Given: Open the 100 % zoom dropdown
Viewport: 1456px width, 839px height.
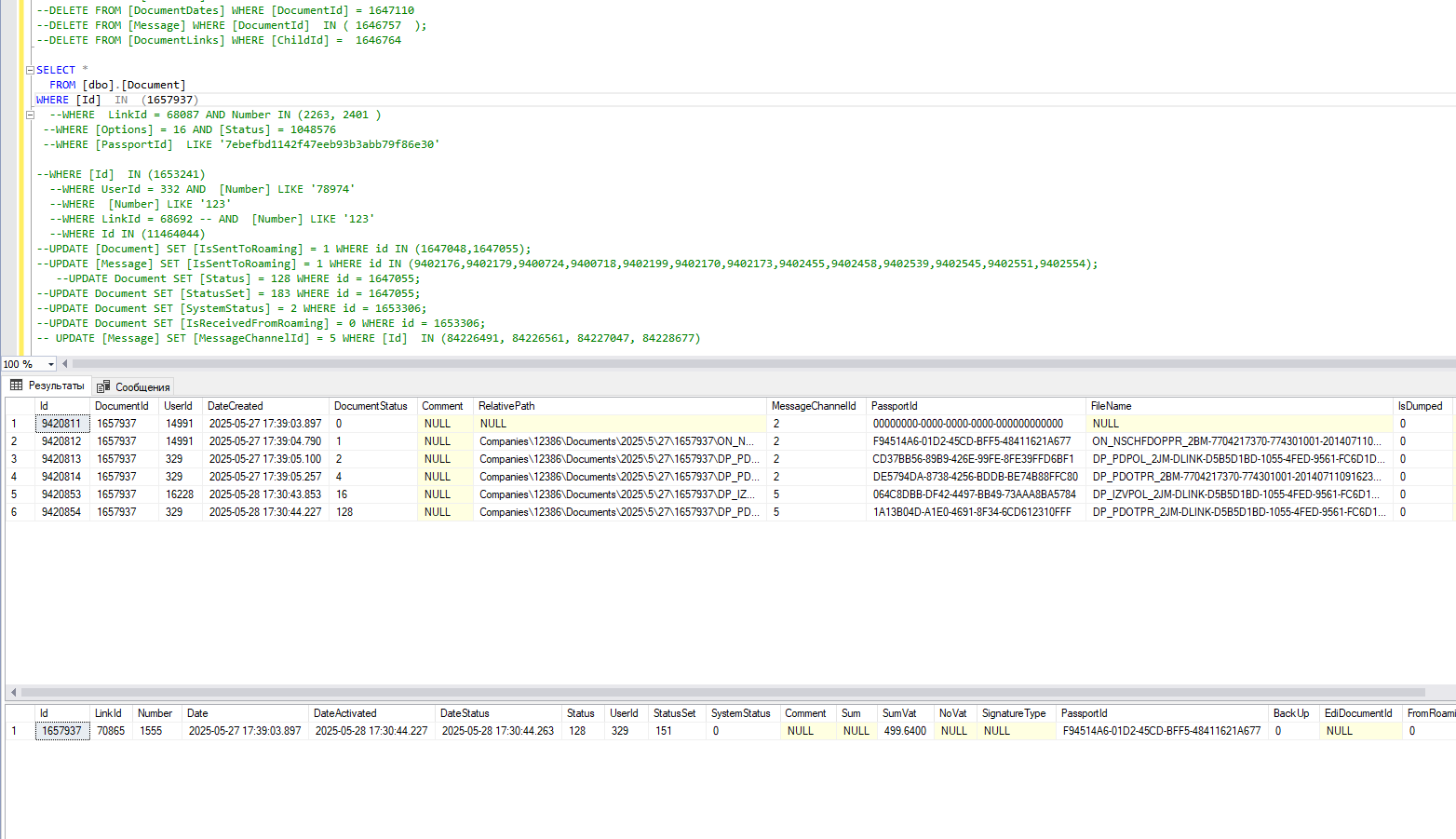Looking at the screenshot, I should click(50, 364).
